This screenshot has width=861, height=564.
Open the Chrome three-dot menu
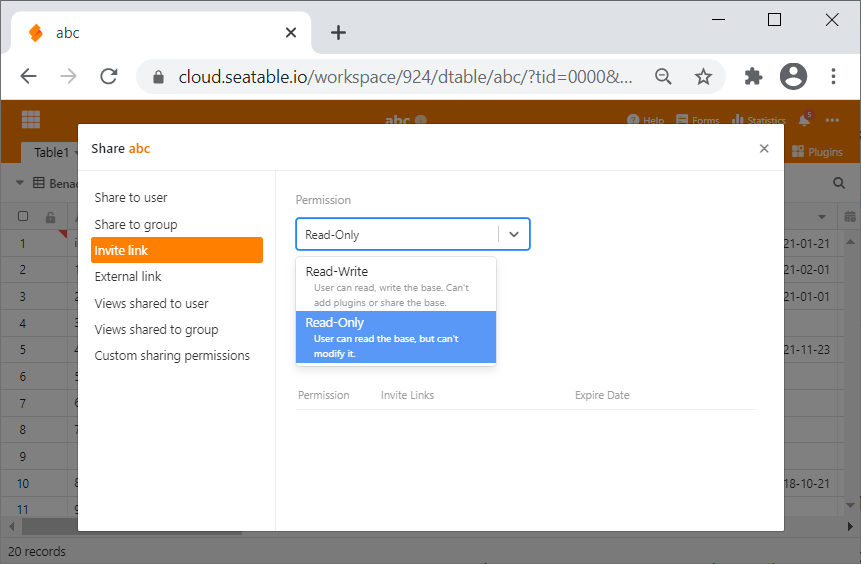pyautogui.click(x=833, y=76)
